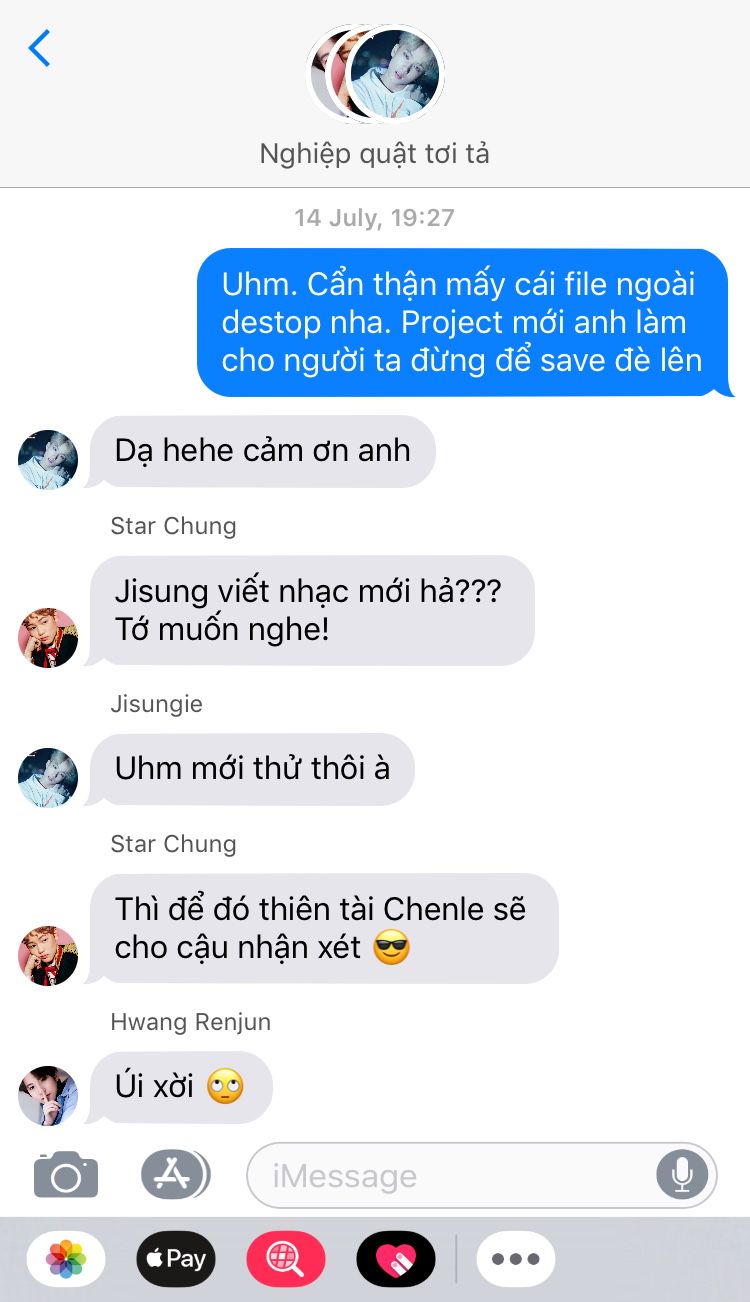Tap the blue back arrow
The width and height of the screenshot is (750, 1302).
pos(39,48)
